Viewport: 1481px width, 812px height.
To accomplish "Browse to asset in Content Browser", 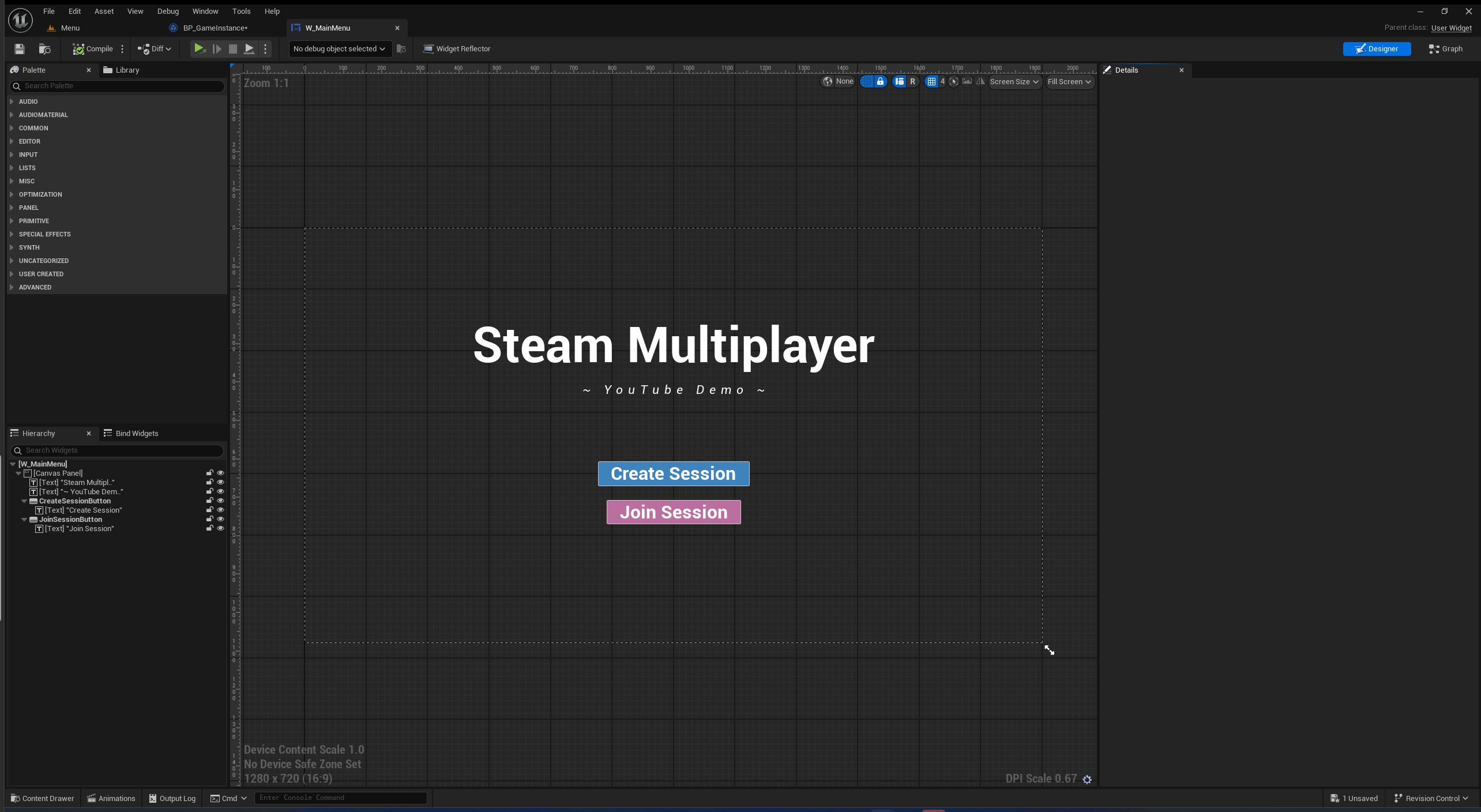I will (x=44, y=49).
